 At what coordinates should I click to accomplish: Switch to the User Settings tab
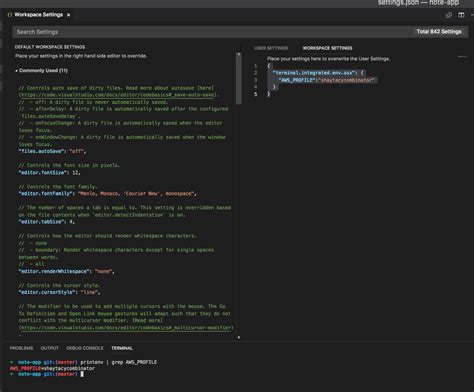coord(271,48)
